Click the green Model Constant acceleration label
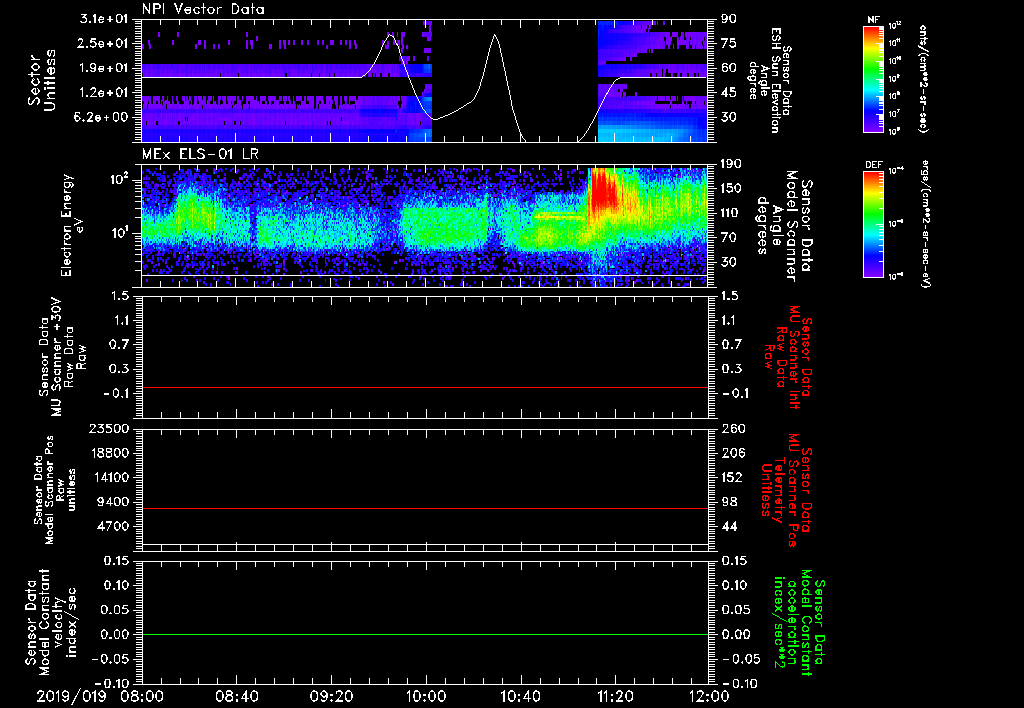Viewport: 1024px width, 708px height. click(798, 624)
